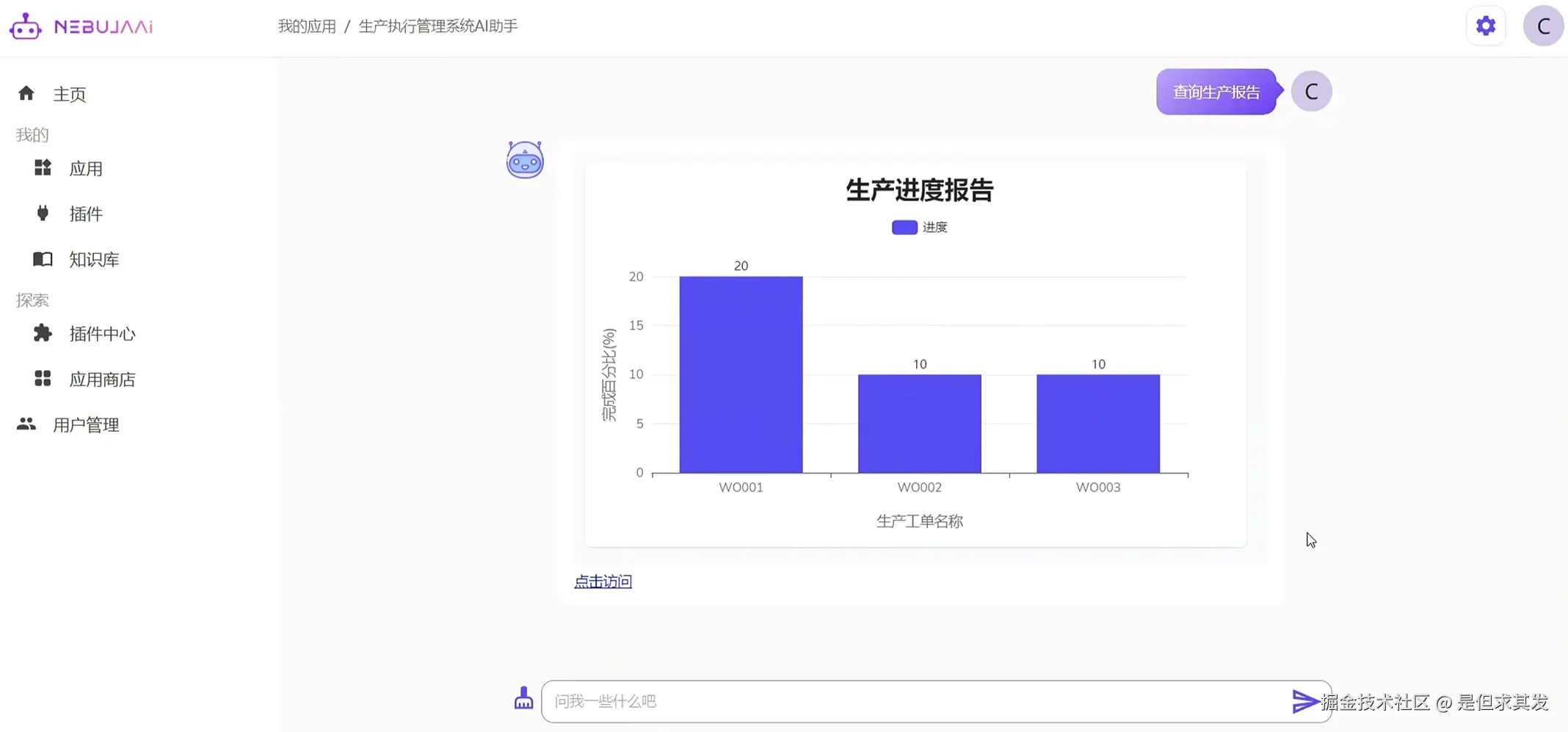This screenshot has width=1568, height=732.
Task: Select the 应用 icon under 我的
Action: tap(42, 167)
